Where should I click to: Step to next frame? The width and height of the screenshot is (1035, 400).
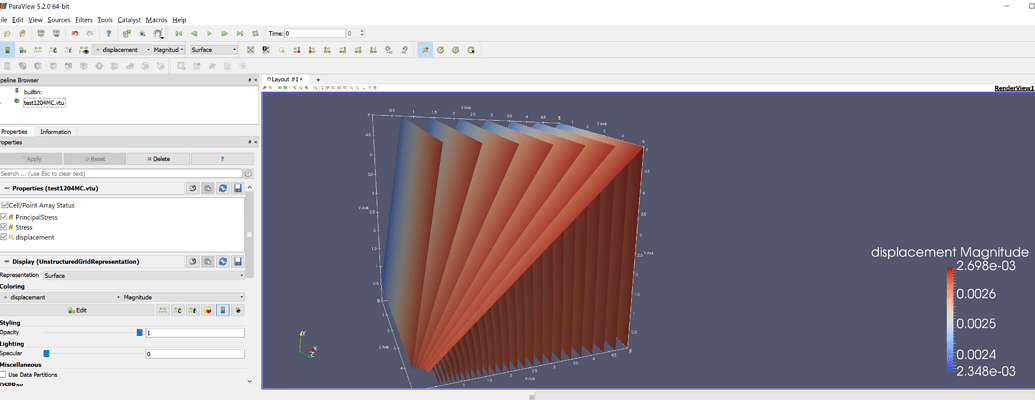click(x=224, y=33)
